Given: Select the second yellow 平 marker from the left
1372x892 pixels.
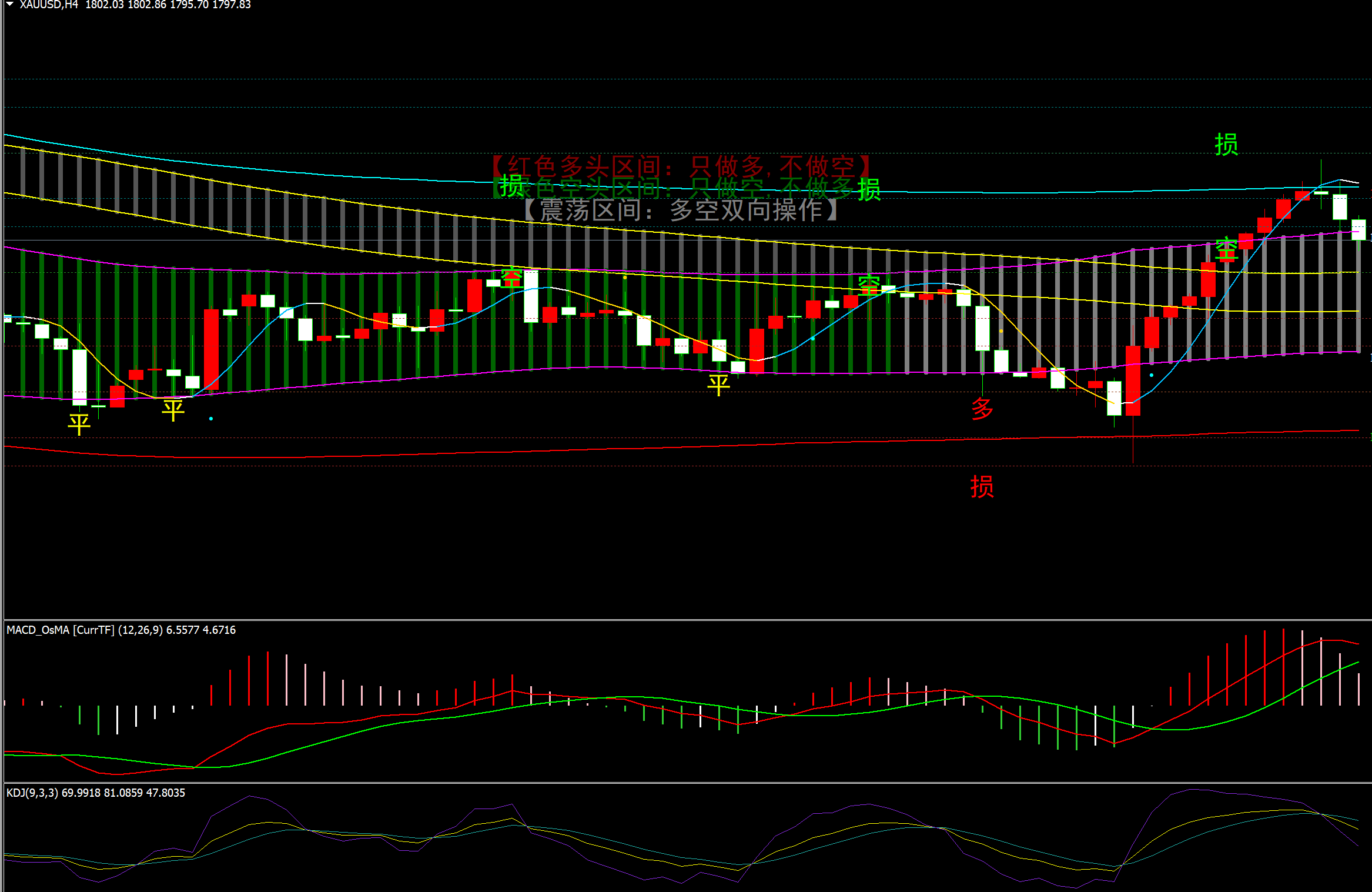Looking at the screenshot, I should coord(173,410).
